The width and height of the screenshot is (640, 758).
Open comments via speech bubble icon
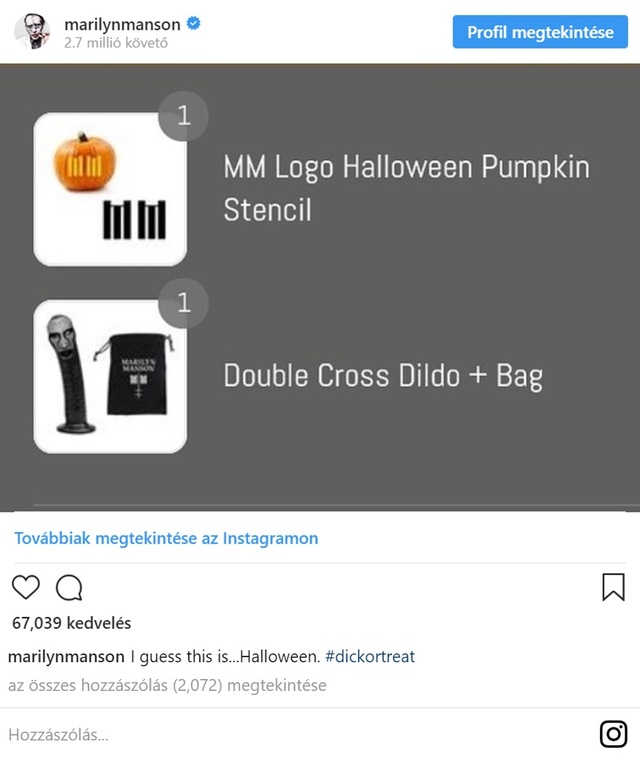(69, 587)
